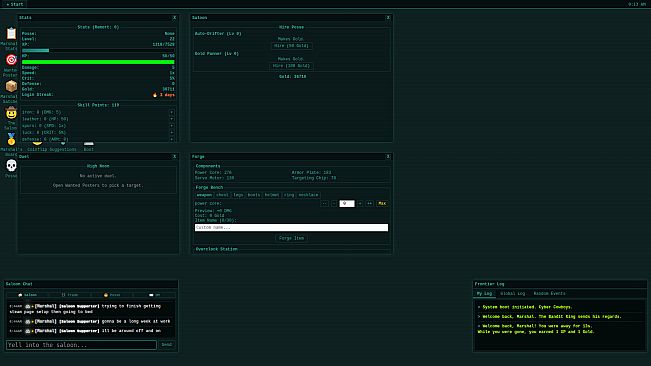The width and height of the screenshot is (651, 366).
Task: Open the Marshal's Board medal icon
Action: 11,139
